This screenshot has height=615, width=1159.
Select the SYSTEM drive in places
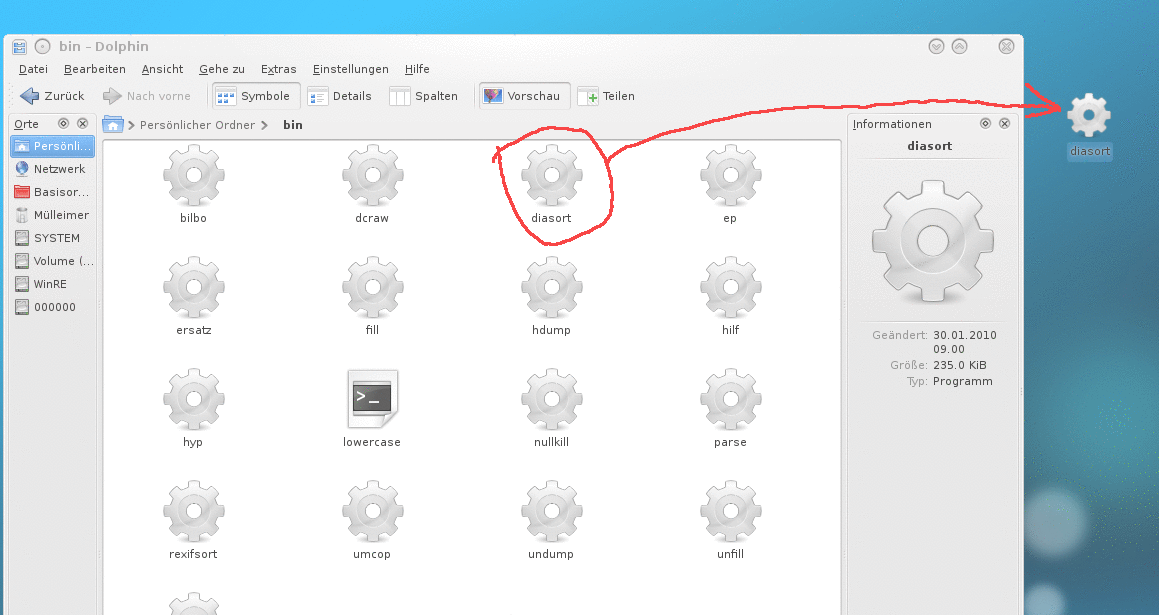[56, 238]
